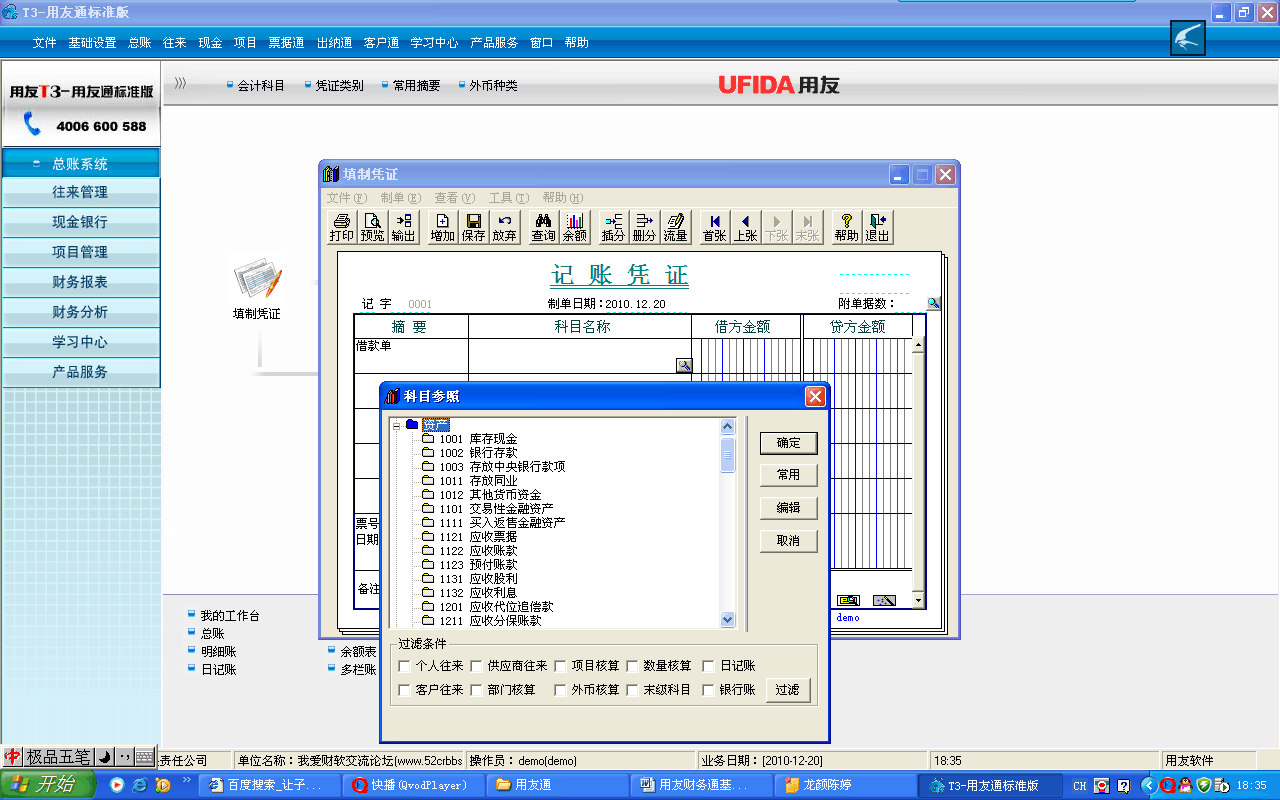
Task: Click the 查询 binoculars search icon
Action: coord(544,227)
